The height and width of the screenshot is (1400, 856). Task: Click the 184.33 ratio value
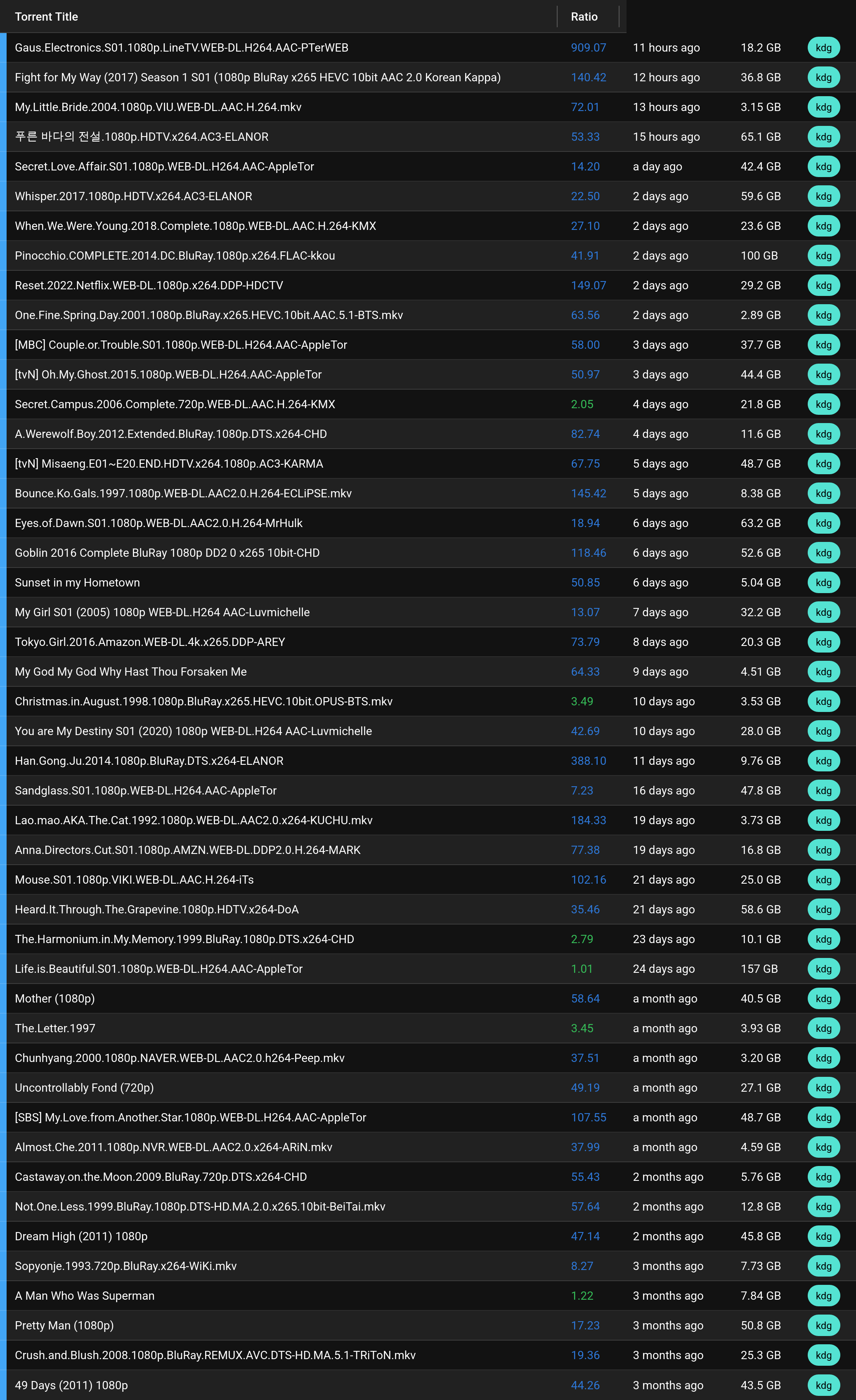(589, 821)
